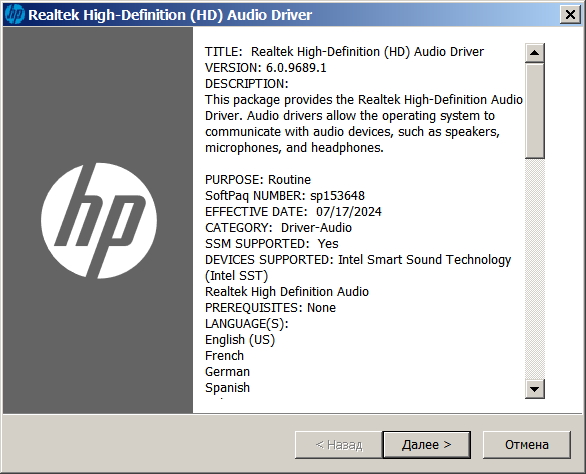Click the DEVICES SUPPORTED Intel Smart Sound line
Viewport: 586px width, 474px height.
(358, 260)
